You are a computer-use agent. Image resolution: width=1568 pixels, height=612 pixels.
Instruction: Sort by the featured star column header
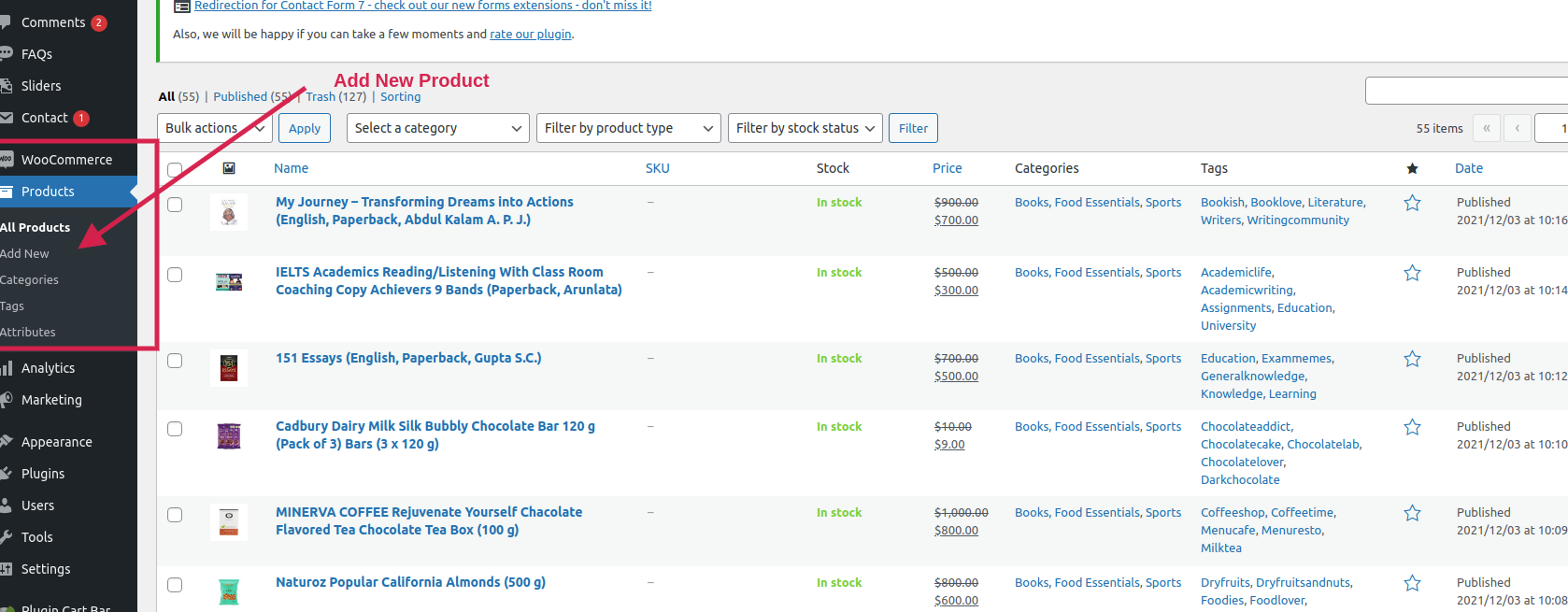point(1412,168)
